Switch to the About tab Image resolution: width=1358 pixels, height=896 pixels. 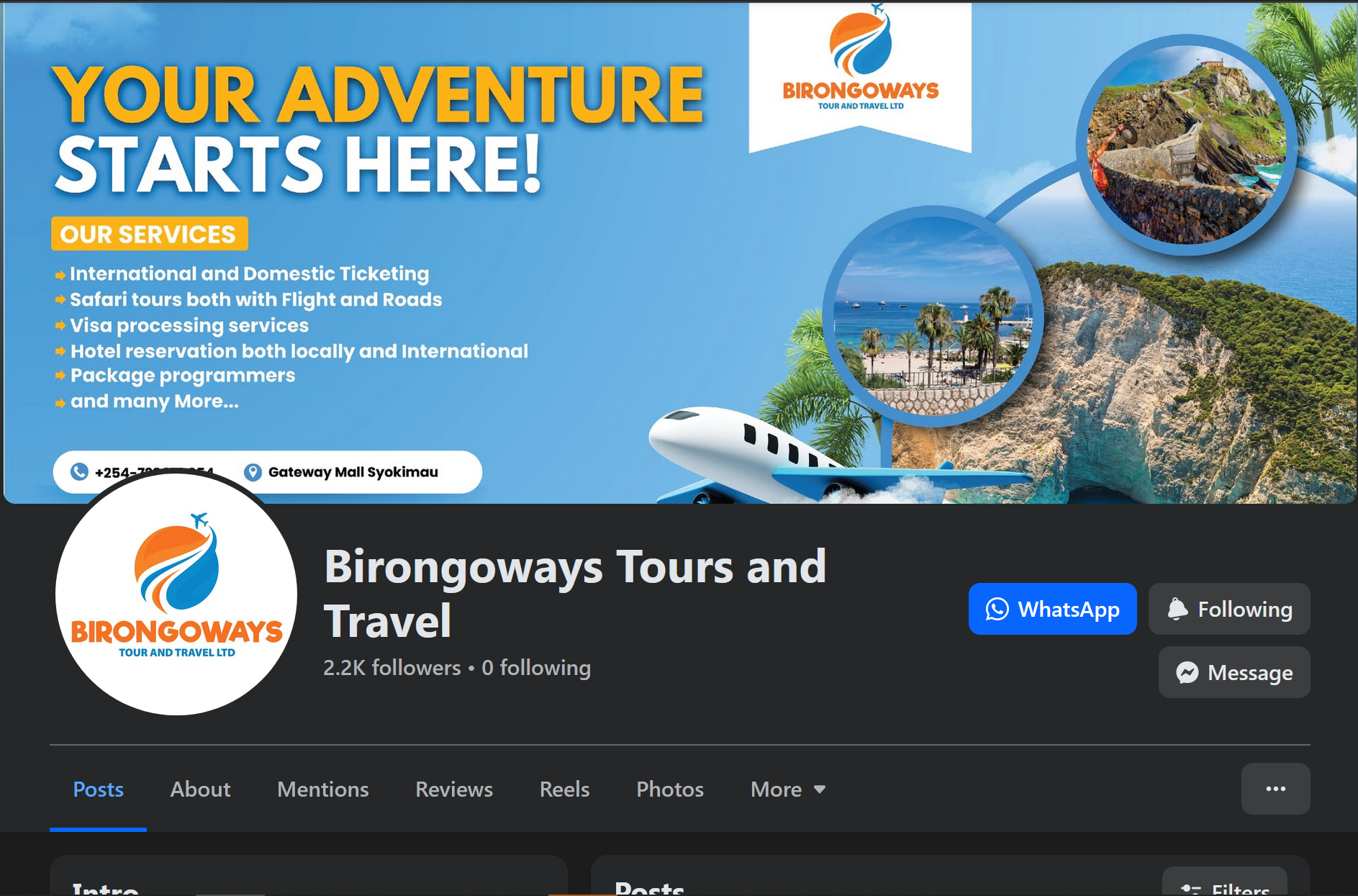tap(200, 789)
